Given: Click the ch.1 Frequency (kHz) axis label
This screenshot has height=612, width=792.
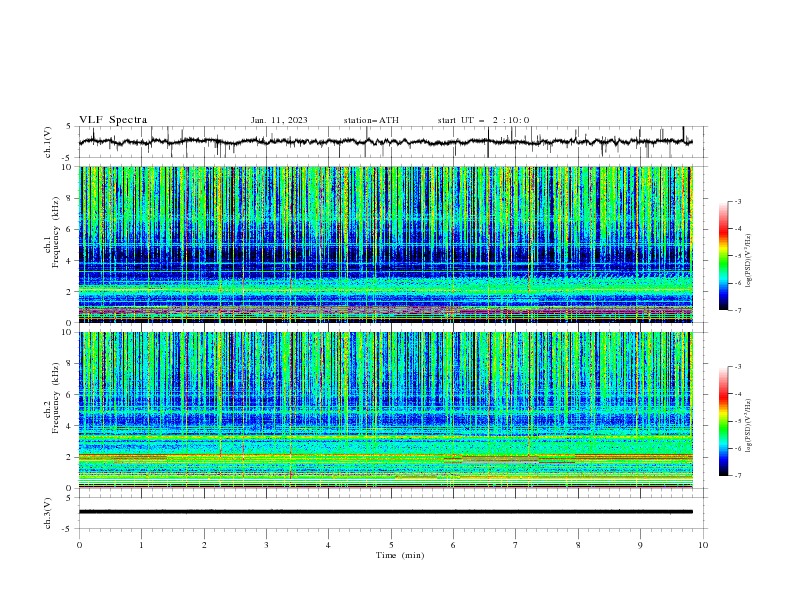Looking at the screenshot, I should [51, 233].
